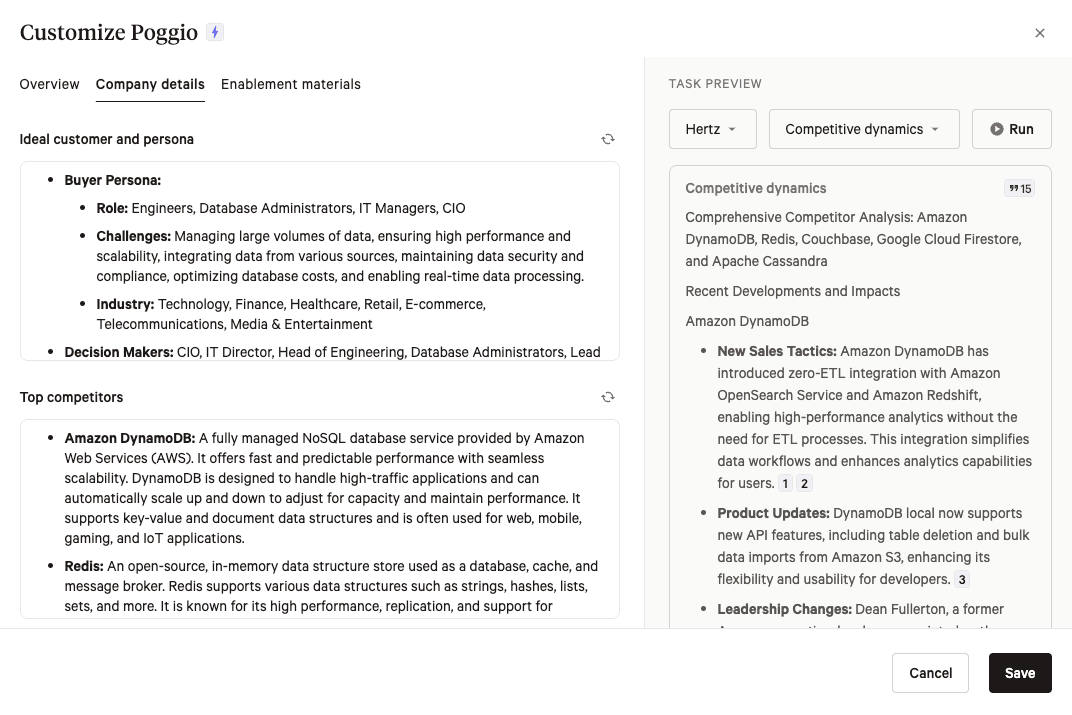1072x715 pixels.
Task: Select the Company details tab
Action: click(150, 84)
